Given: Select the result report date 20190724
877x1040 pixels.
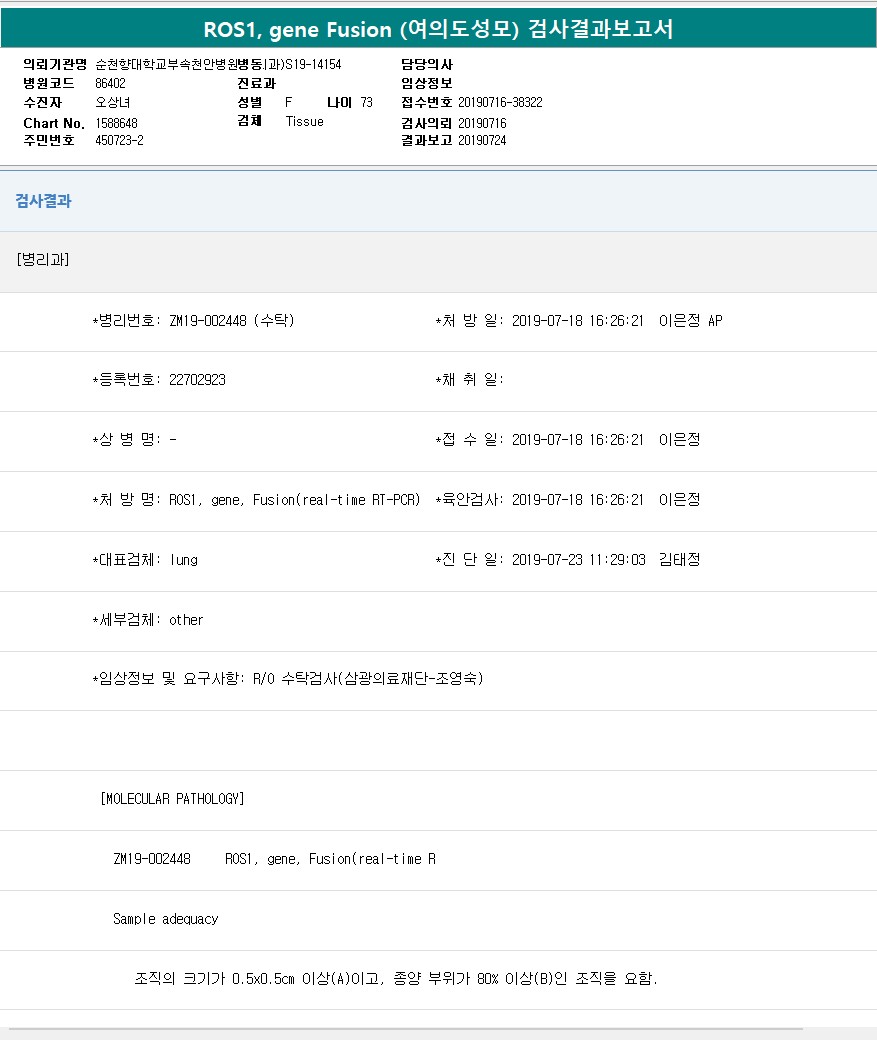Looking at the screenshot, I should click(482, 141).
